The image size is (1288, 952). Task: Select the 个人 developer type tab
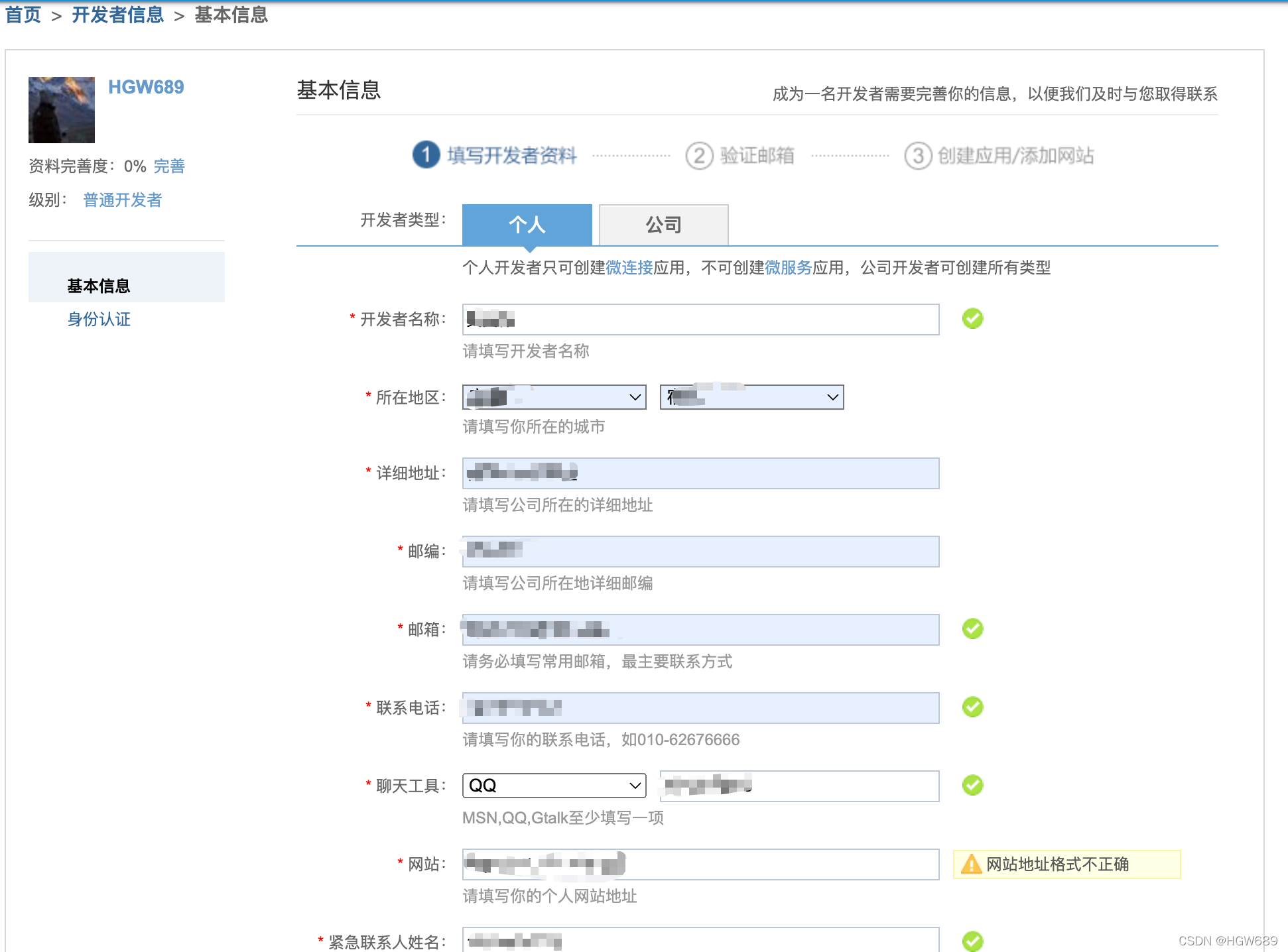(527, 225)
